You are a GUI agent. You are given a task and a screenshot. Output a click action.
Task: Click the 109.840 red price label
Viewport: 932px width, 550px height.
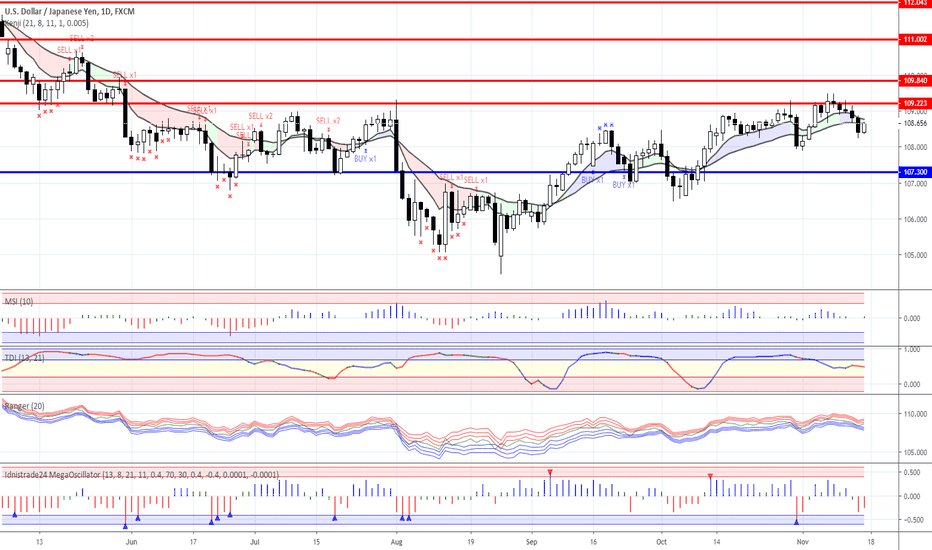click(915, 80)
